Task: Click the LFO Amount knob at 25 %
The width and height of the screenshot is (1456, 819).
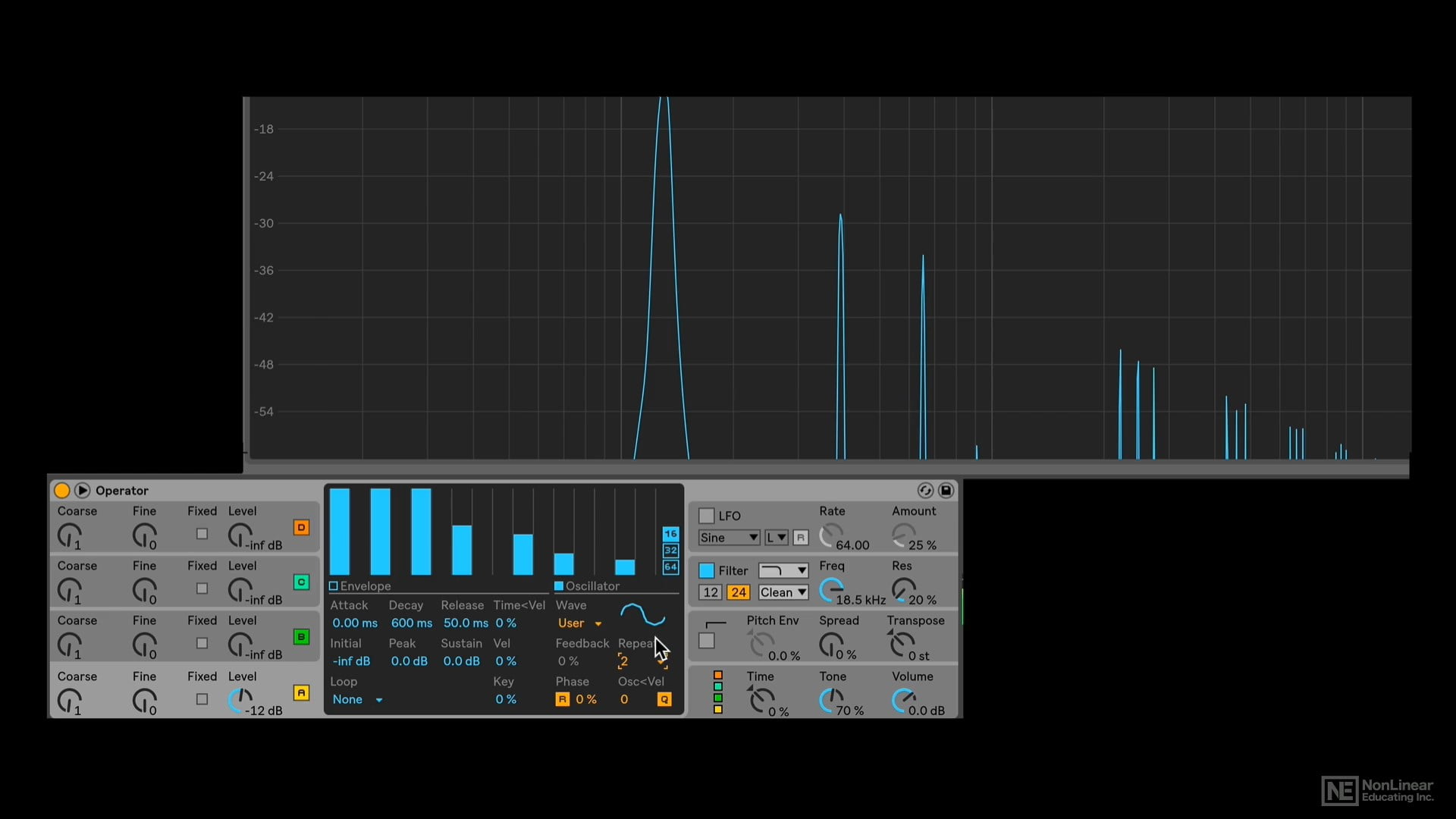Action: [x=903, y=535]
